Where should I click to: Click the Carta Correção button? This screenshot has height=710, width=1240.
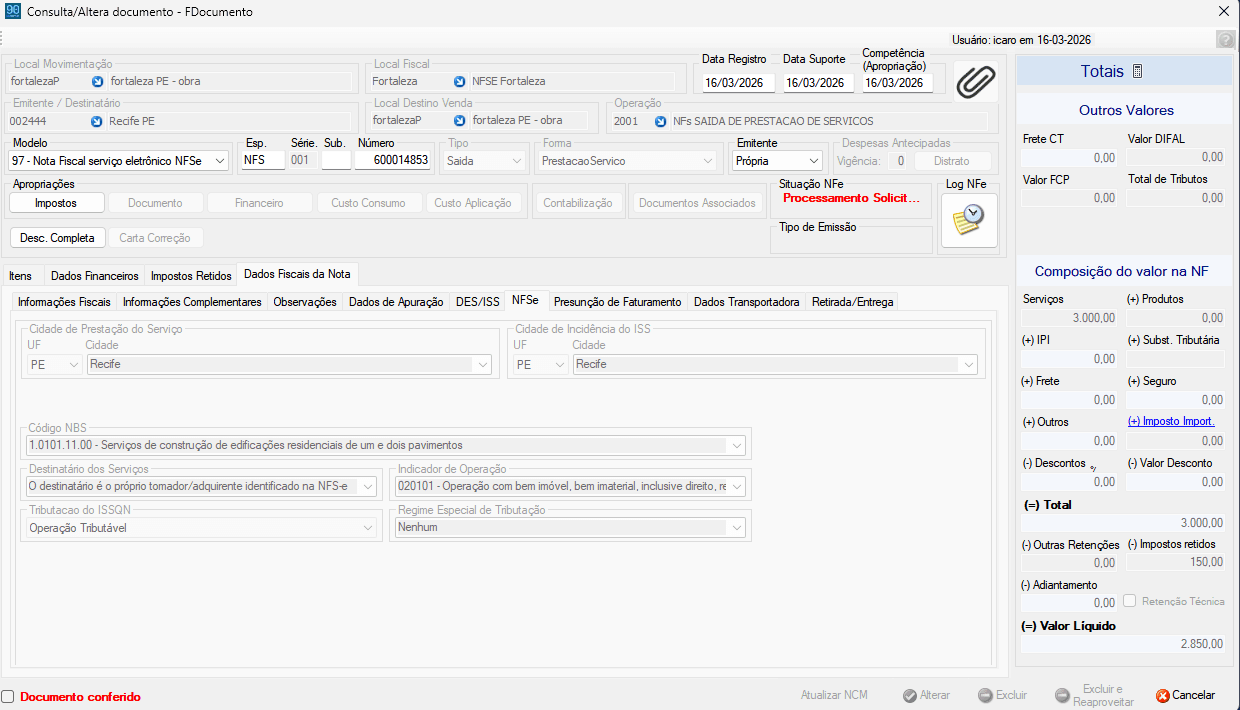[155, 238]
